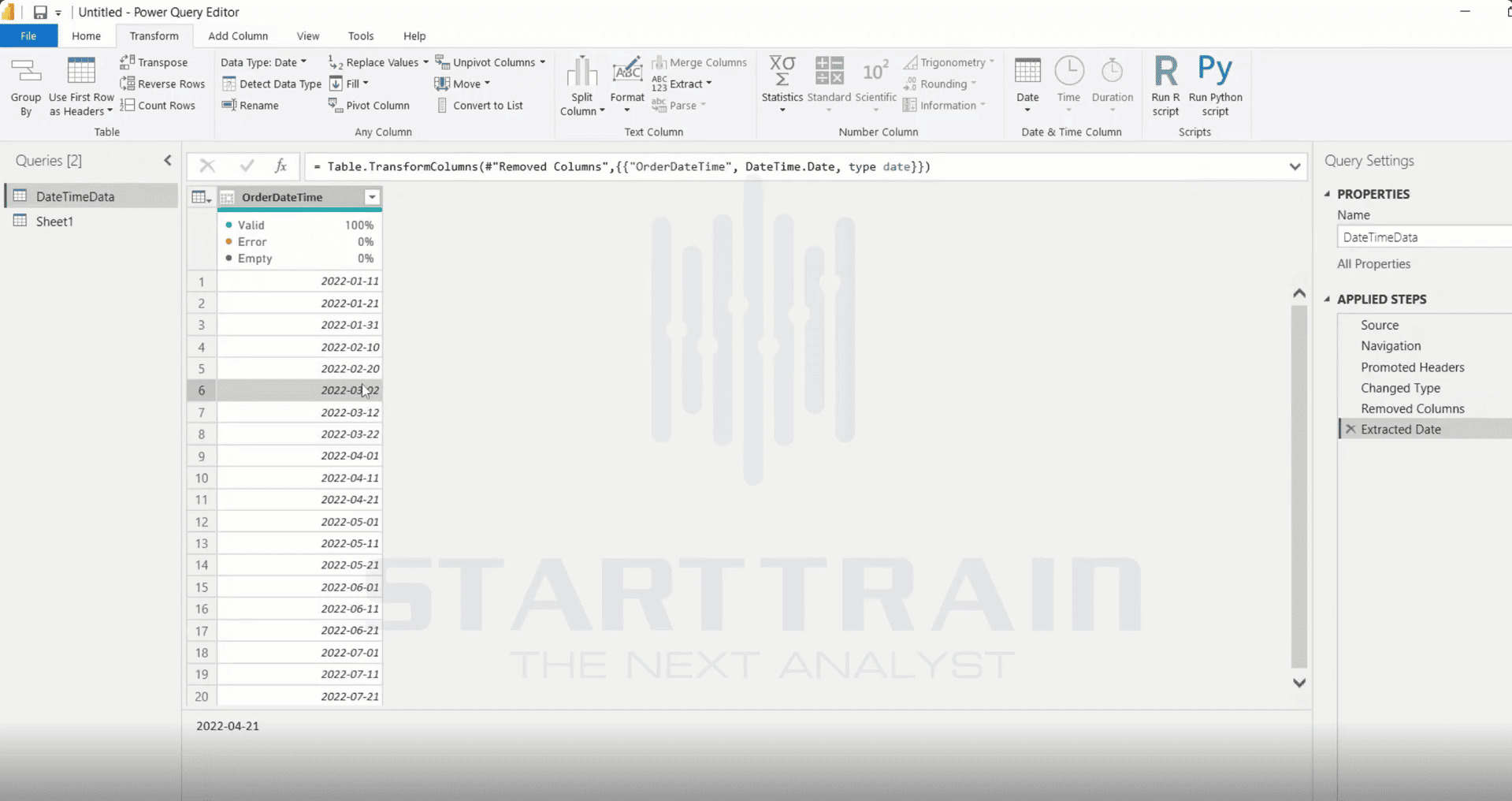Click the Transpose button
The image size is (1512, 801).
tap(154, 62)
